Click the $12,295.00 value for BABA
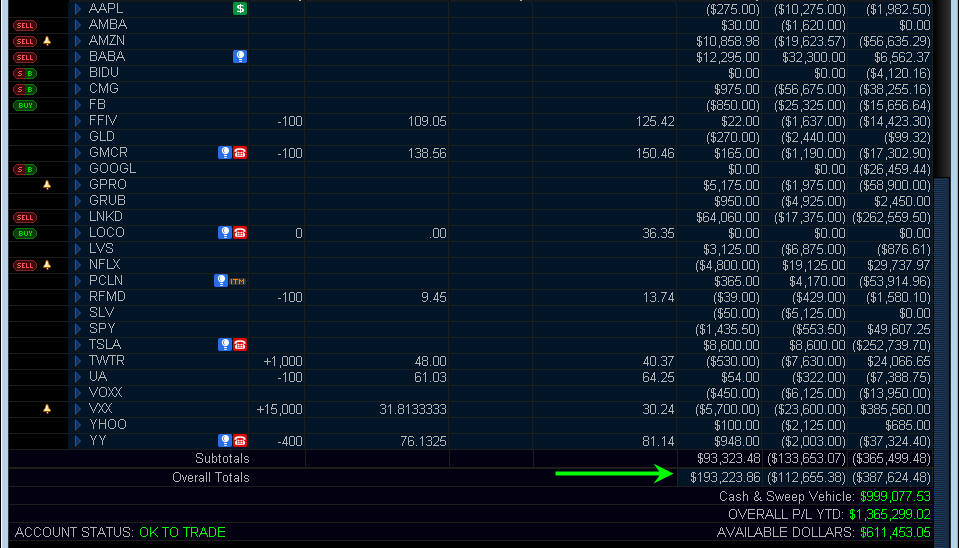 728,57
